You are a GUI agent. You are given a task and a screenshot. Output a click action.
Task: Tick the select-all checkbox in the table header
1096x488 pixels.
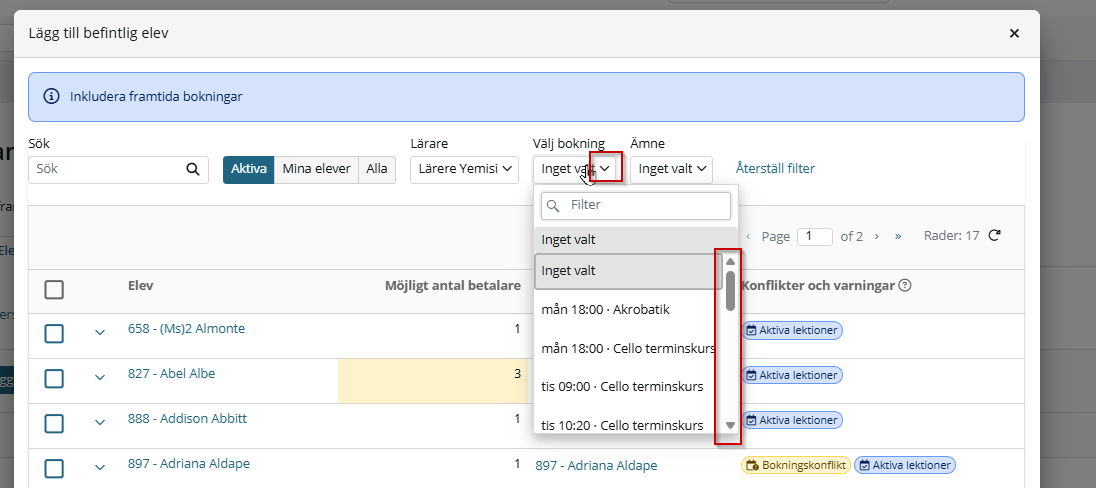coord(54,289)
